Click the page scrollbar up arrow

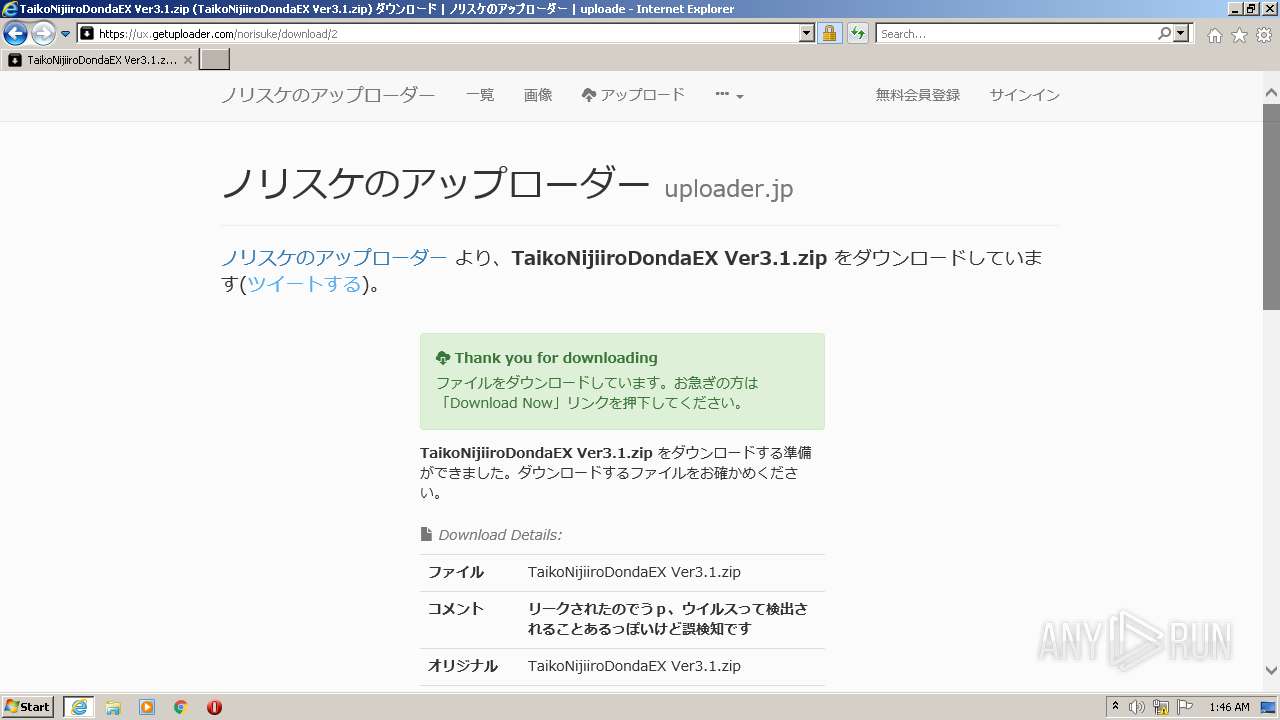[1271, 93]
